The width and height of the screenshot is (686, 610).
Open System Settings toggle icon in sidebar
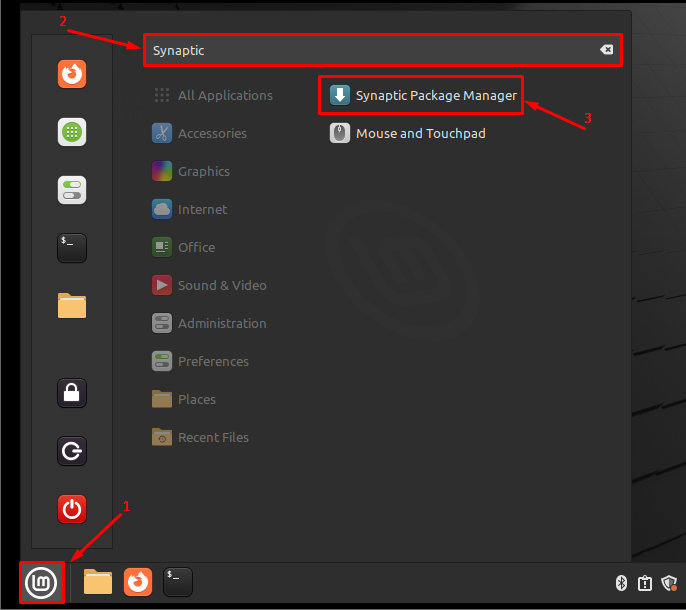click(72, 189)
